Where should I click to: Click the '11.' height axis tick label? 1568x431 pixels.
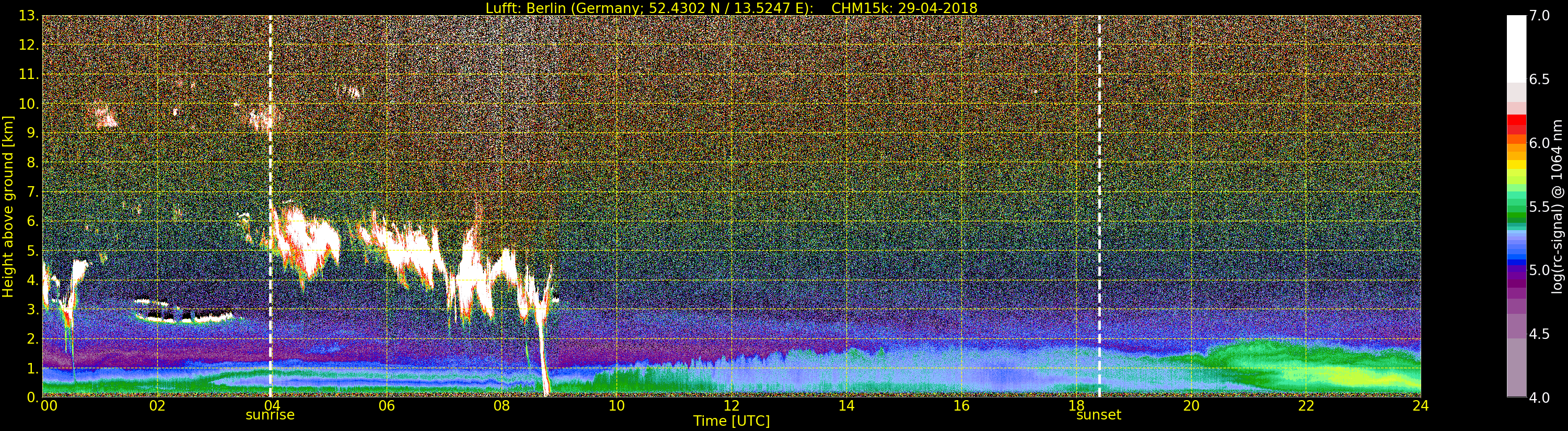tap(29, 74)
